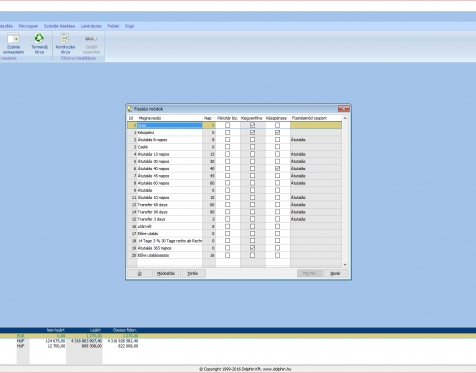Select the Átutalás 30 napos entry

click(x=170, y=161)
